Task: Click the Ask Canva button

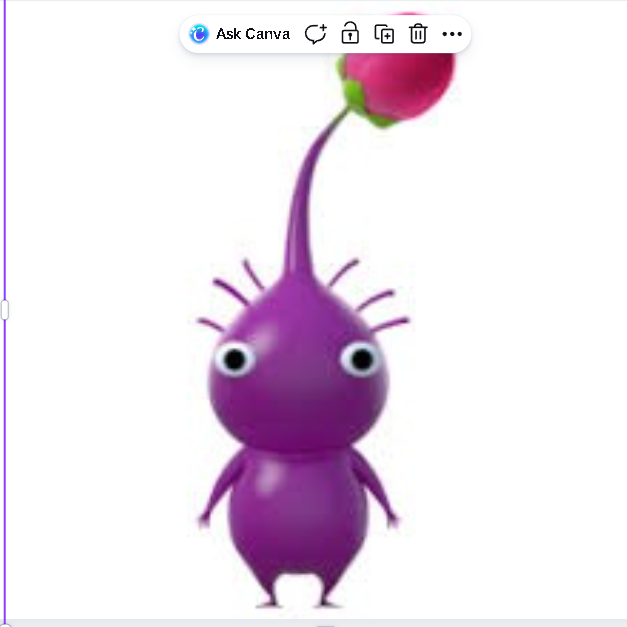Action: click(x=240, y=34)
